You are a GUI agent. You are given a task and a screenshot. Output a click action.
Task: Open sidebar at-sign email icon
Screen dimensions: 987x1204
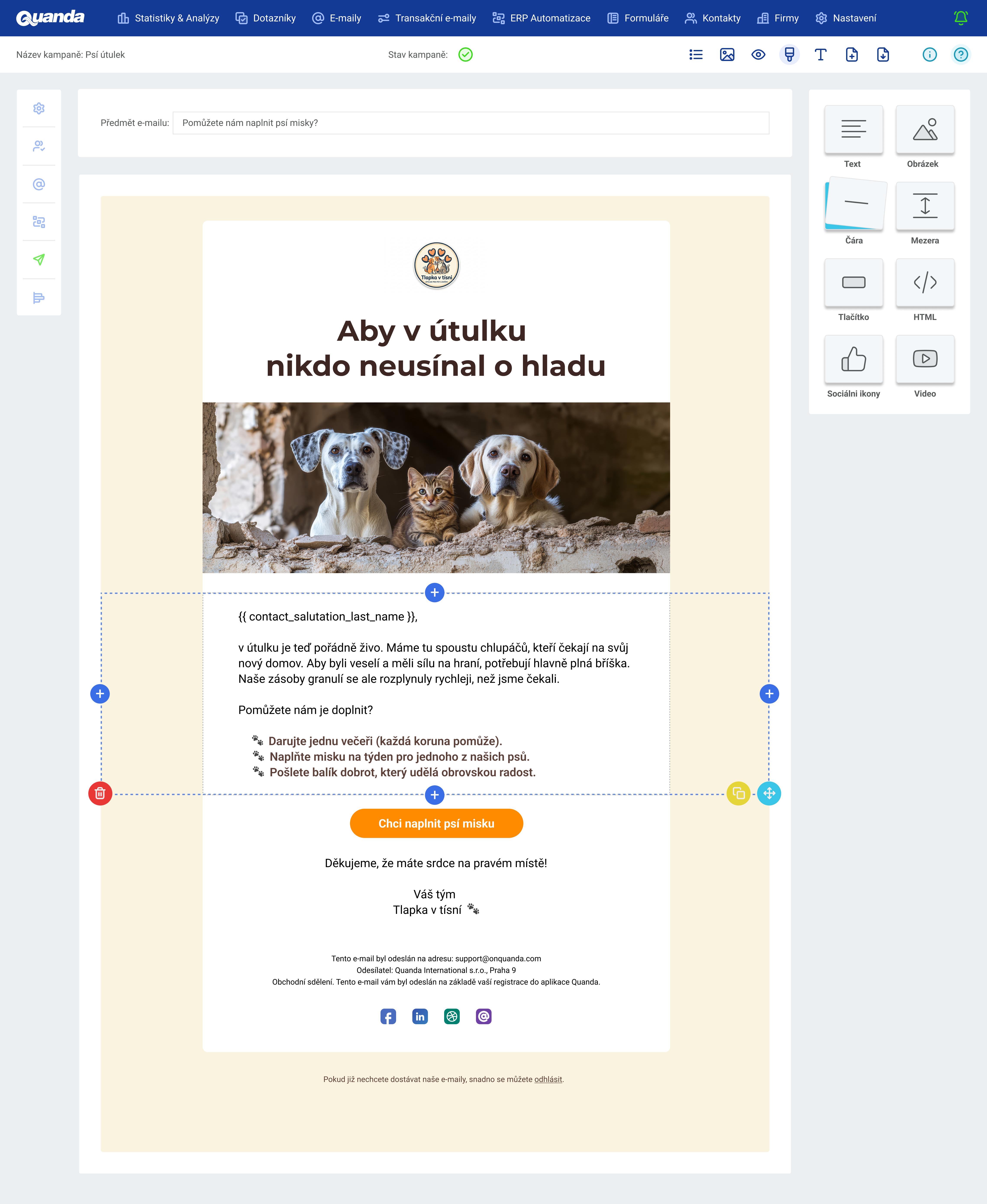[x=39, y=184]
